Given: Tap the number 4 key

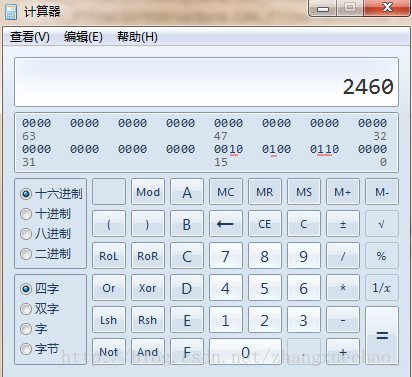Looking at the screenshot, I should 226,288.
